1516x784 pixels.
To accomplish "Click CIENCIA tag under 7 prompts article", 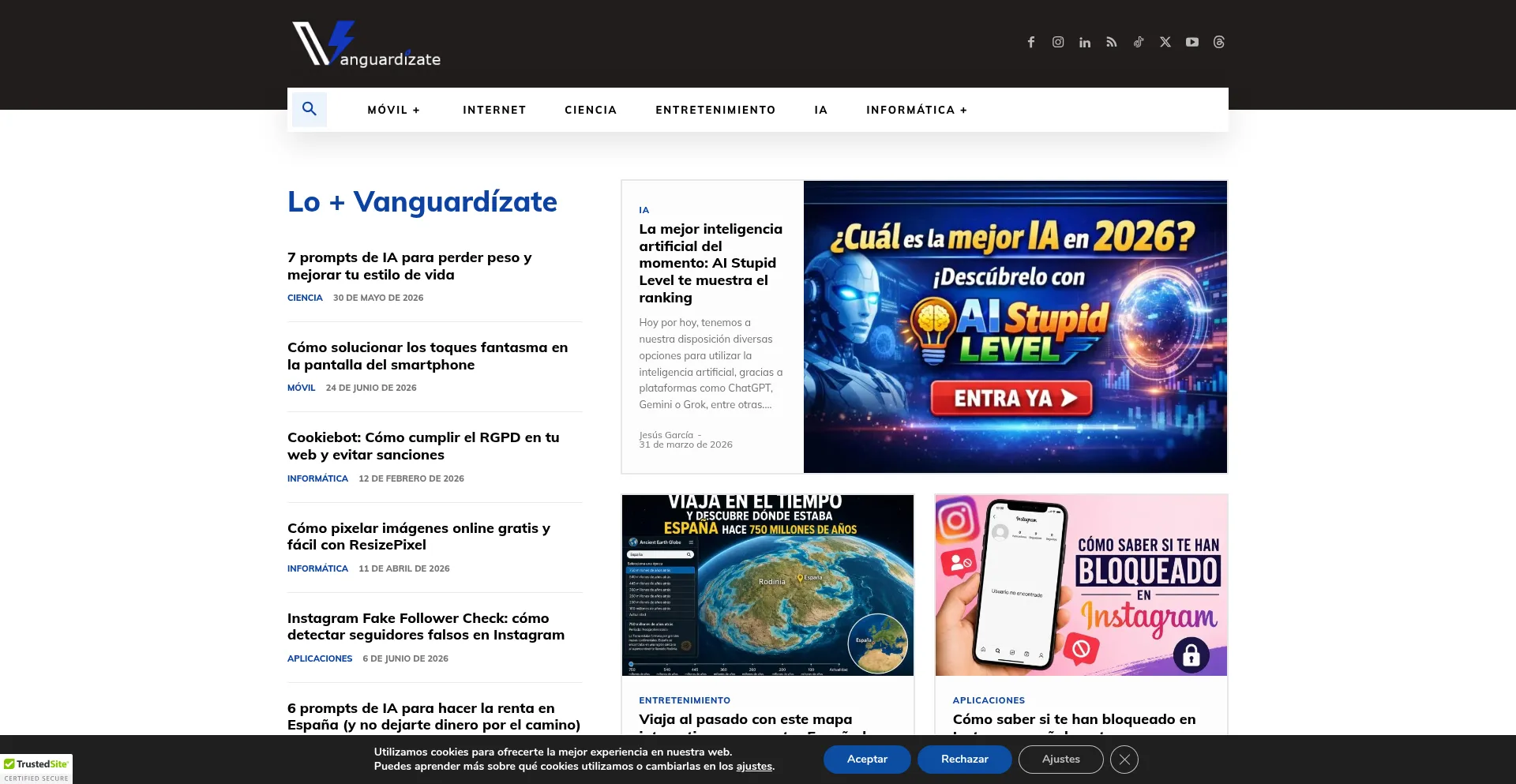I will pyautogui.click(x=305, y=298).
